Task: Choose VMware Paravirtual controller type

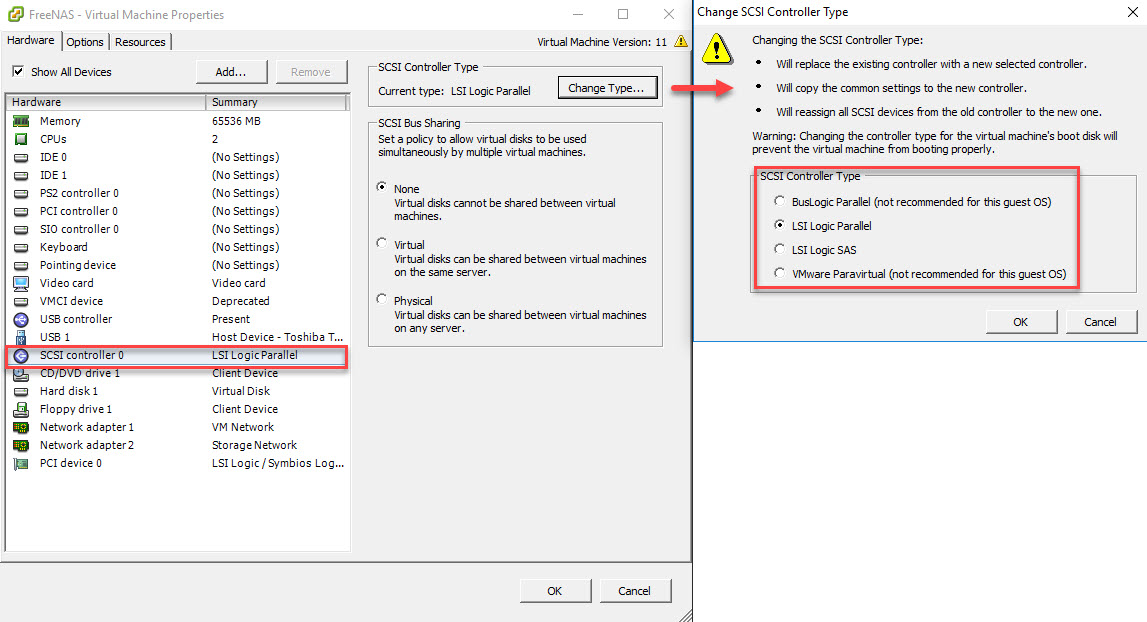Action: point(780,274)
